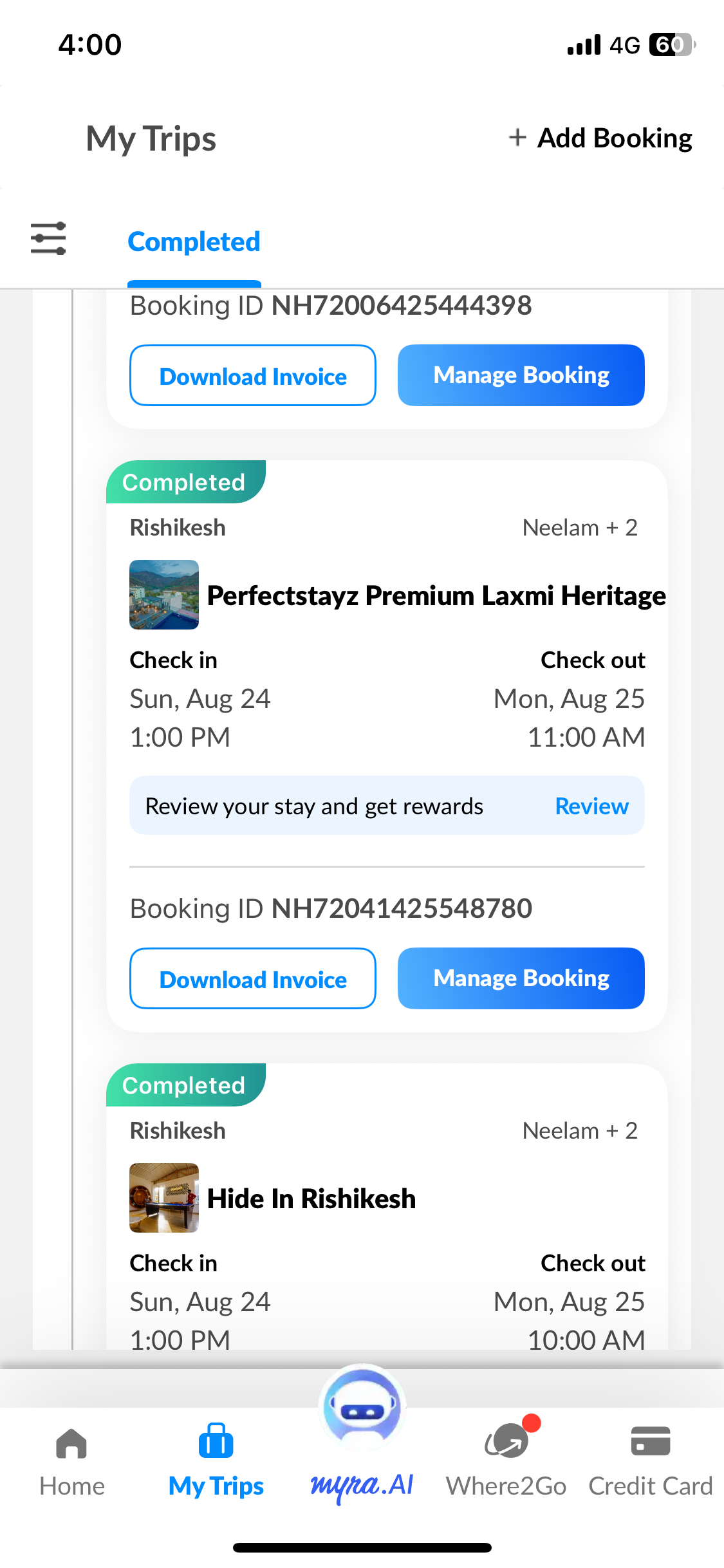The image size is (724, 1568).
Task: Tap the Perfectstayz Premium Laxmi Heritage title
Action: coord(436,596)
